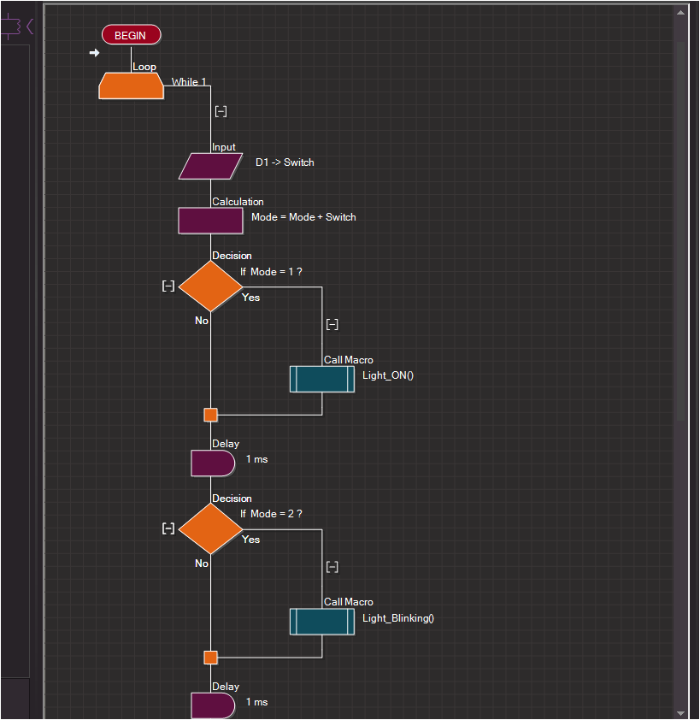The image size is (700, 720).
Task: Click the D1 -> Switch label text
Action: pyautogui.click(x=284, y=162)
